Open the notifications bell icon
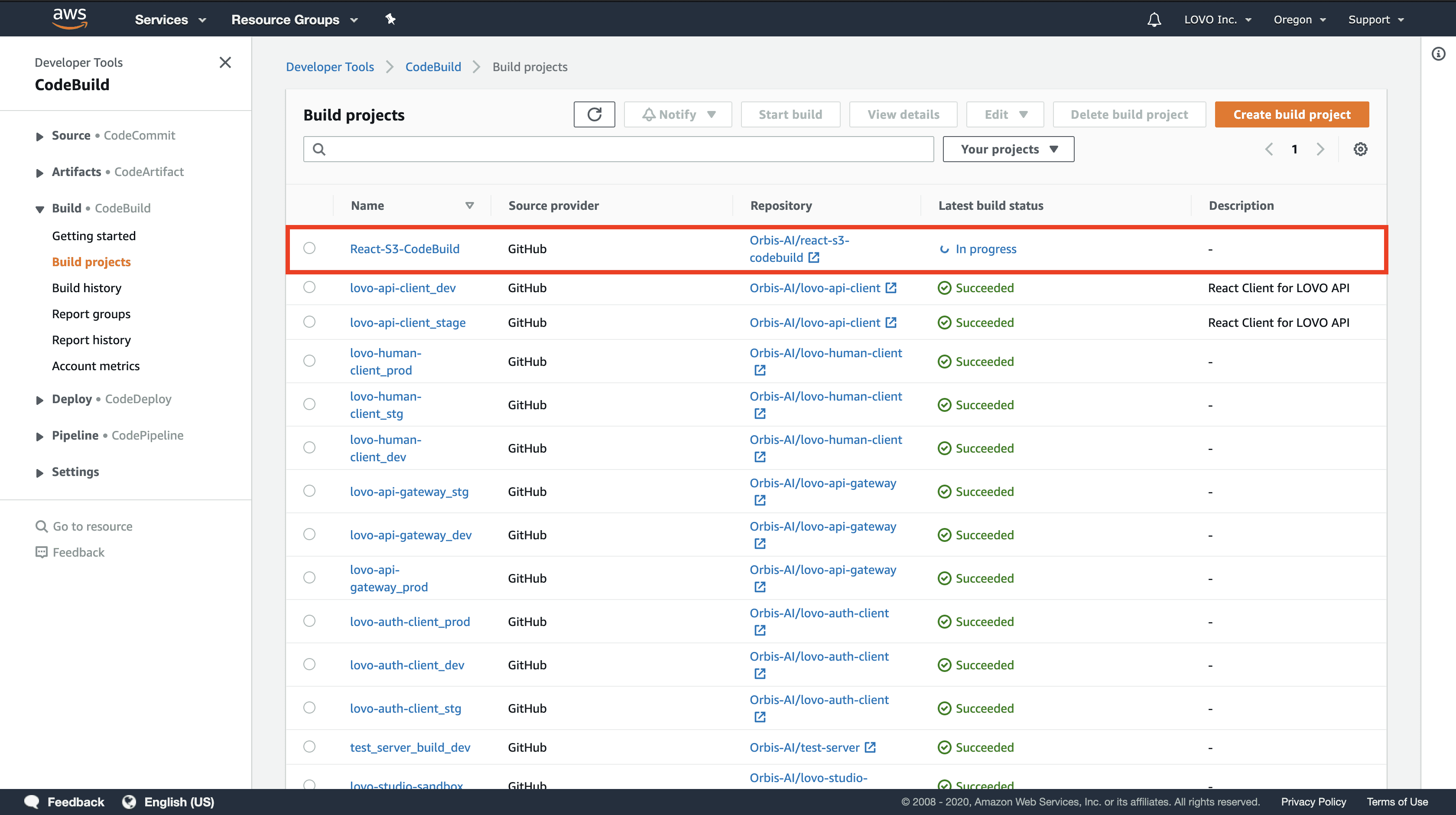 click(x=1154, y=20)
